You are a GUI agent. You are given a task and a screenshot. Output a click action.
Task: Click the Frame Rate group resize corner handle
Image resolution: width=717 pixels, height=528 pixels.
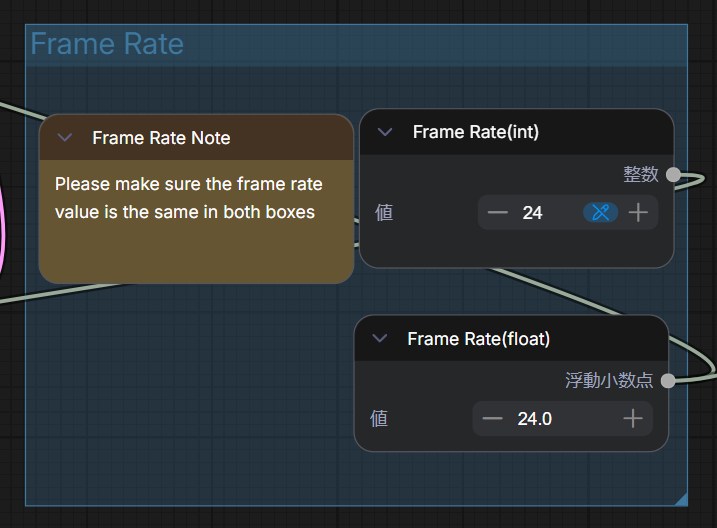coord(681,498)
